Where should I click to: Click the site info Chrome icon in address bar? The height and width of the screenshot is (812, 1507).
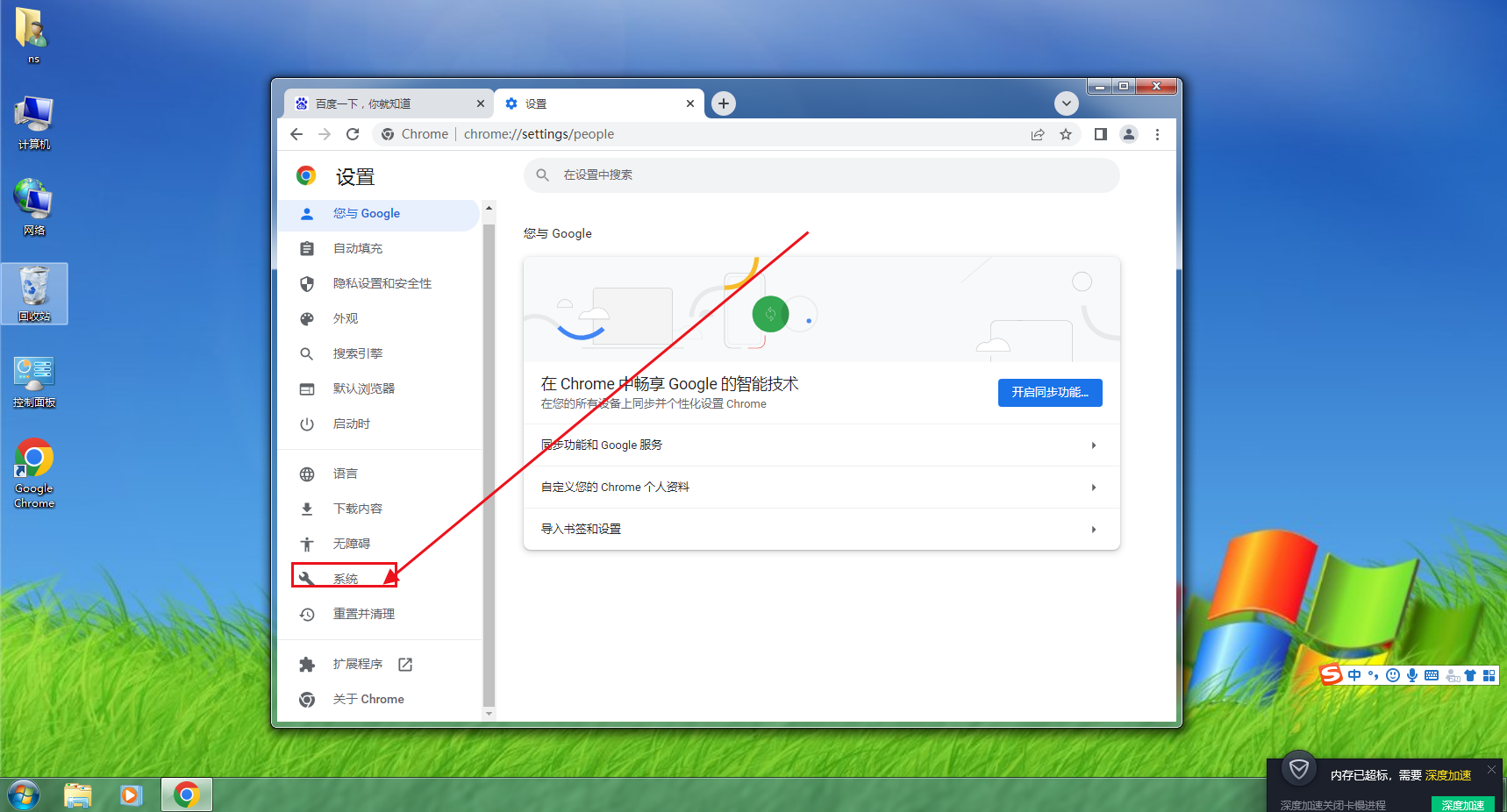coord(388,134)
